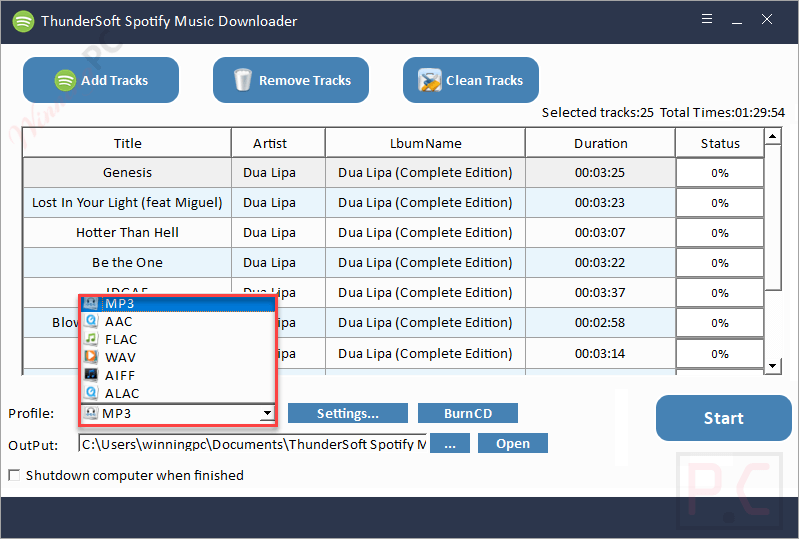Click the OutPut path field
The height and width of the screenshot is (539, 799).
click(253, 444)
